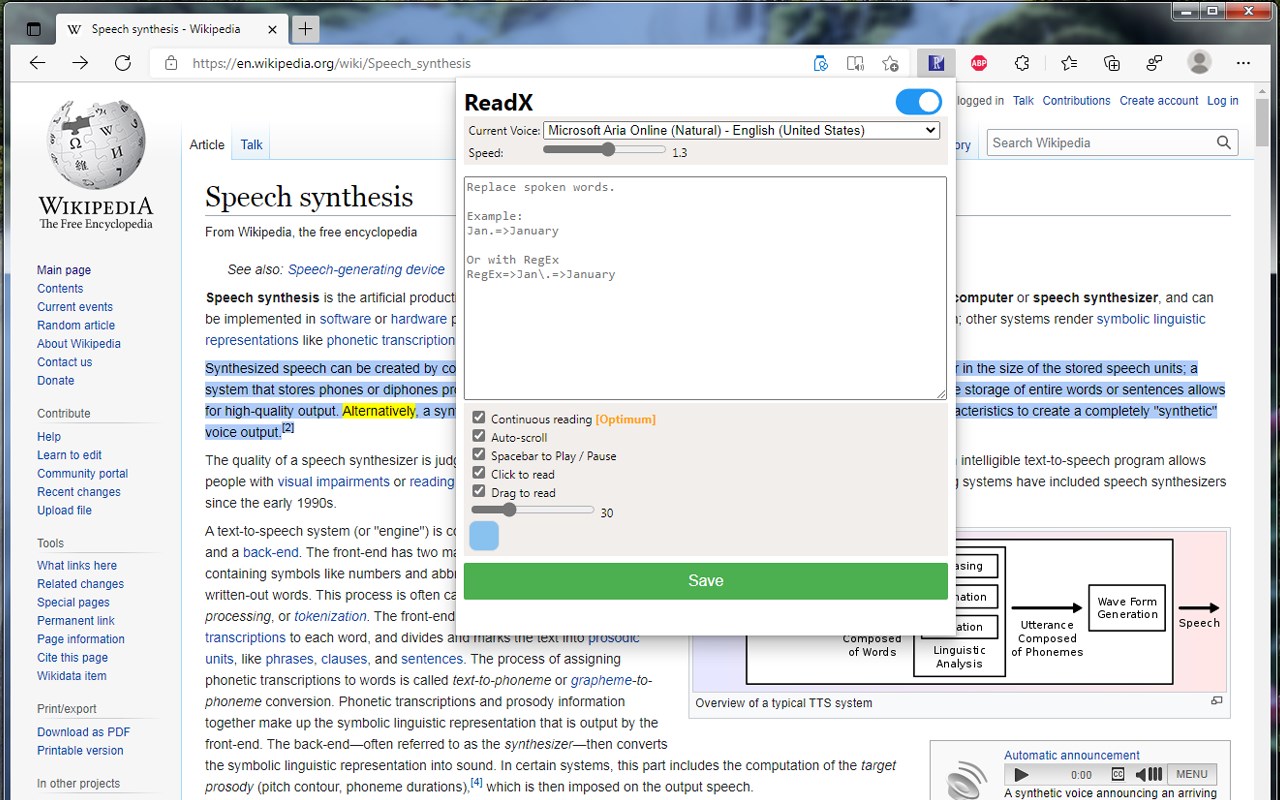This screenshot has width=1280, height=800.
Task: Open the Current Voice dropdown
Action: coord(742,130)
